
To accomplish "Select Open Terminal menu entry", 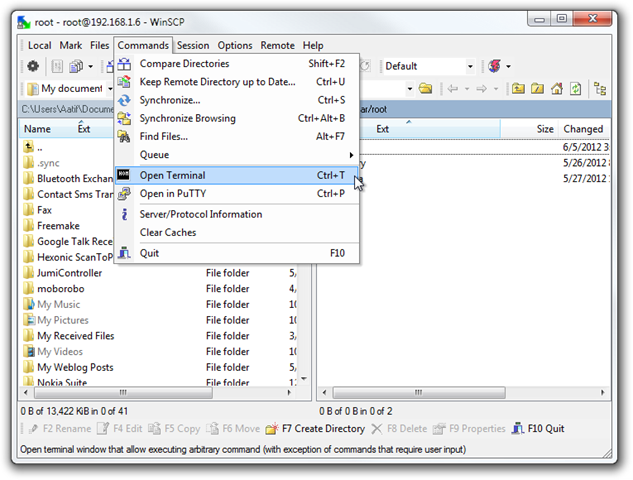I will tap(236, 175).
